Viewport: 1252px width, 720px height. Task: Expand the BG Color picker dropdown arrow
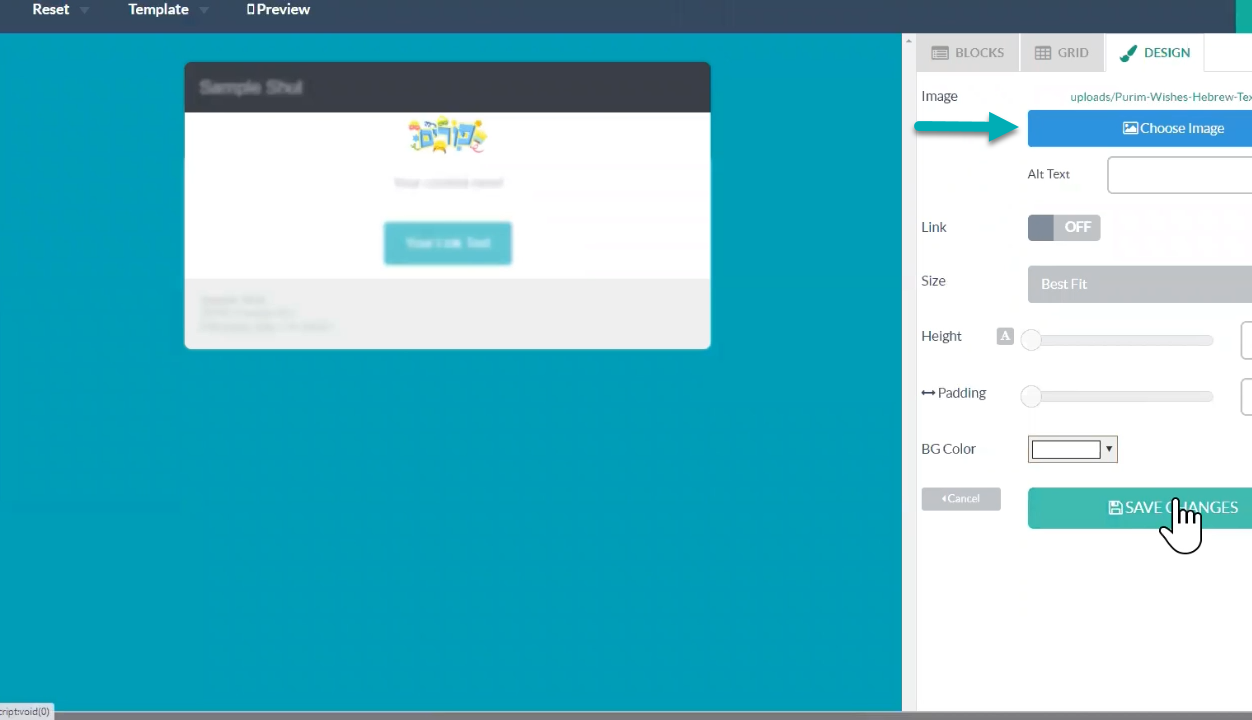click(1109, 450)
